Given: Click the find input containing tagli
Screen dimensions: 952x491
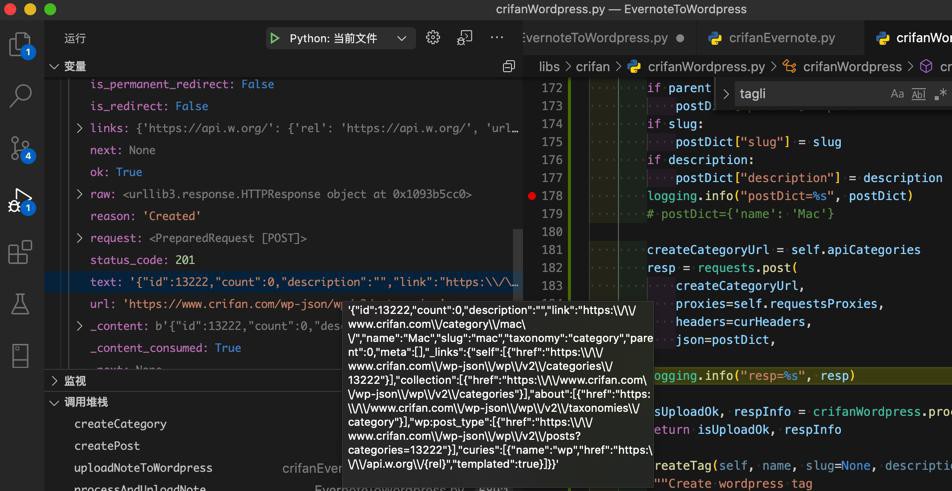Looking at the screenshot, I should (x=809, y=94).
